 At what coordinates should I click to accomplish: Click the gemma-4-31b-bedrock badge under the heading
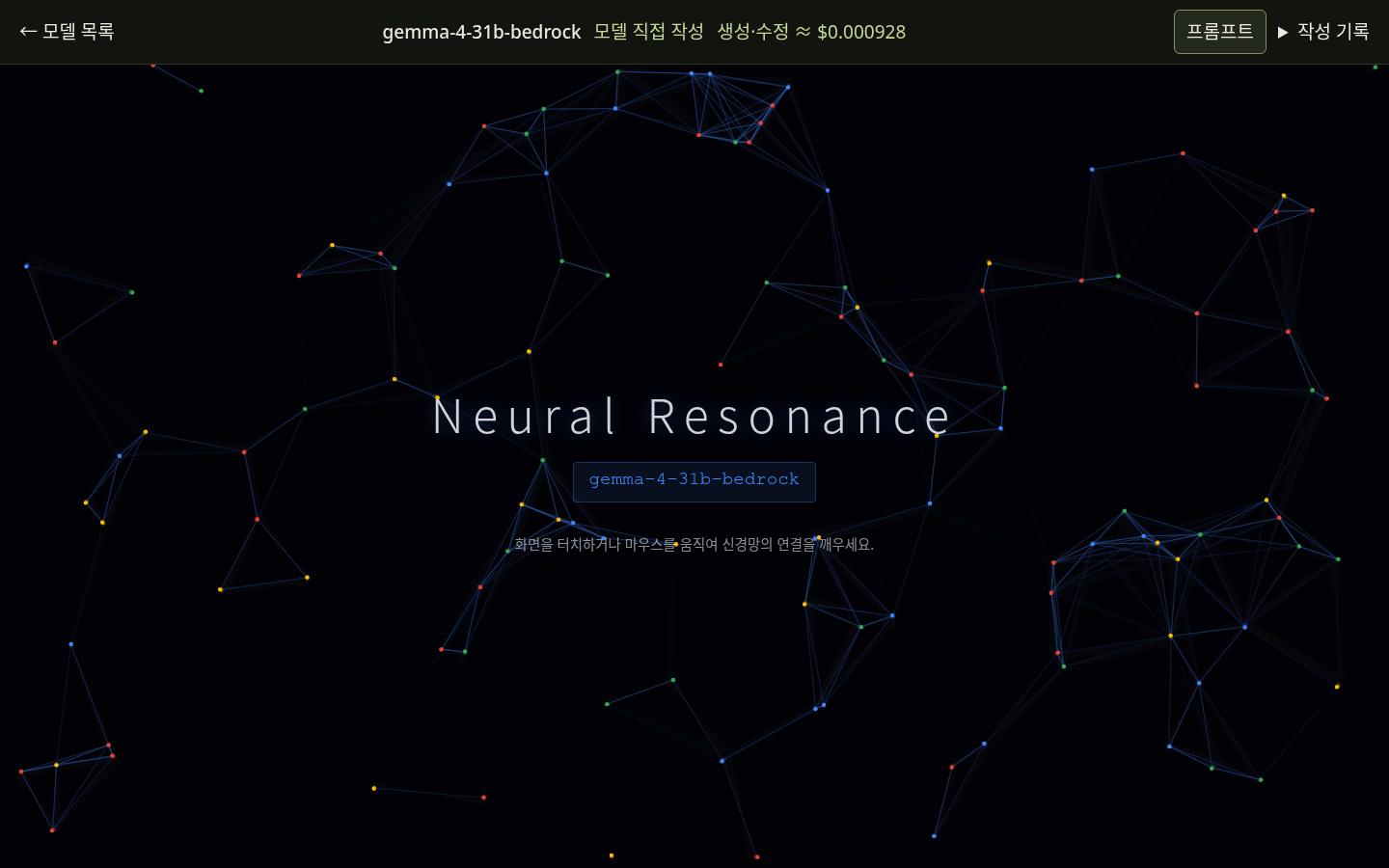tap(694, 481)
